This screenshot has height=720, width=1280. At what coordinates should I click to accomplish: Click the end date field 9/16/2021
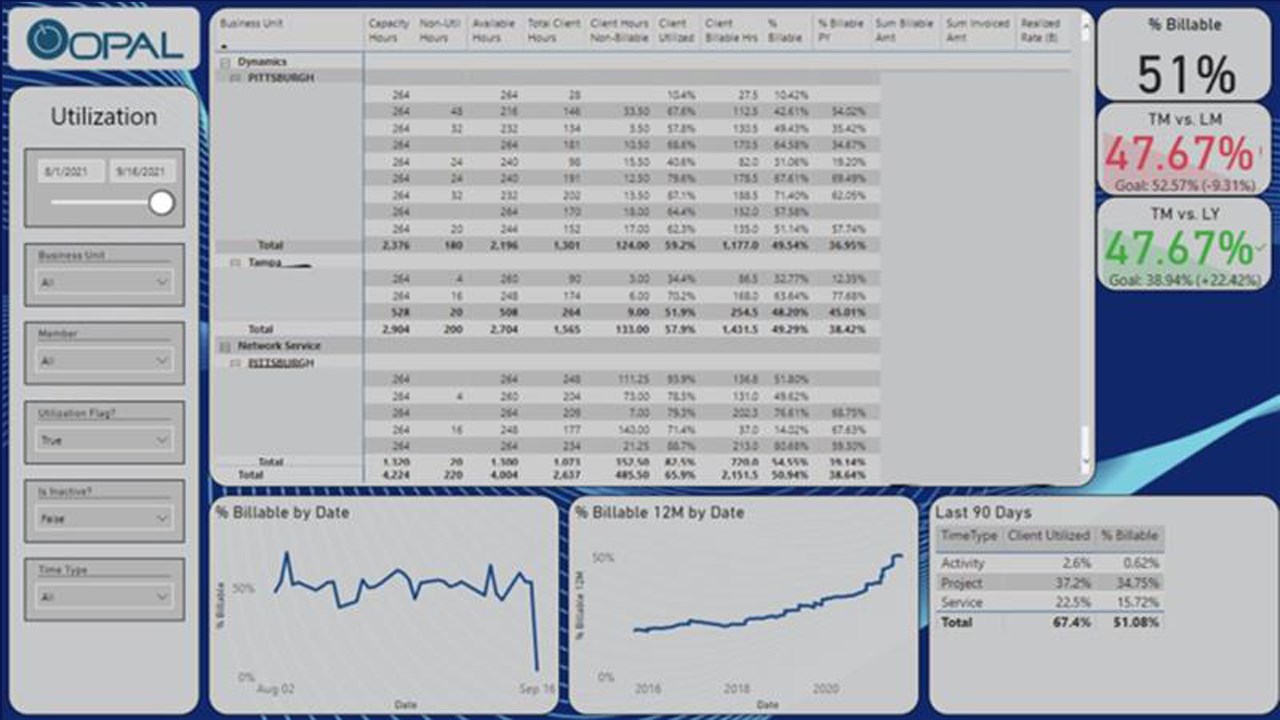pos(142,172)
